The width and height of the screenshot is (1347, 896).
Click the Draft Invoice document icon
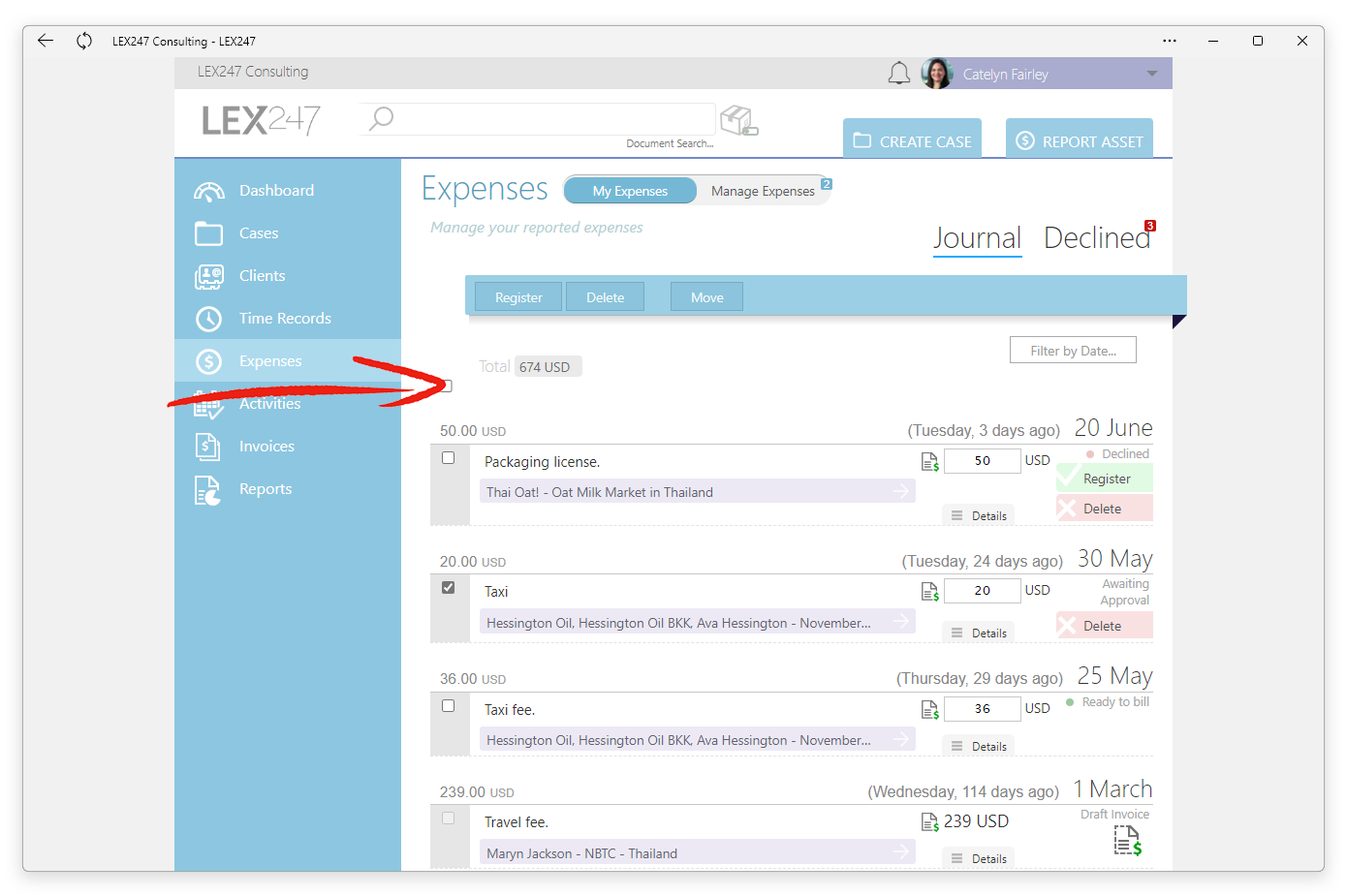1127,841
